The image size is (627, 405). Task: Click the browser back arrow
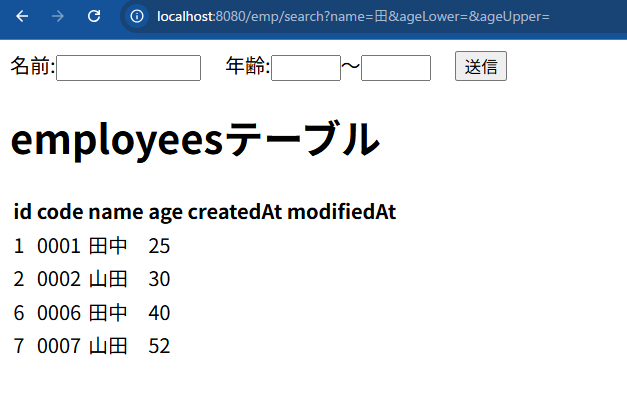click(x=22, y=16)
